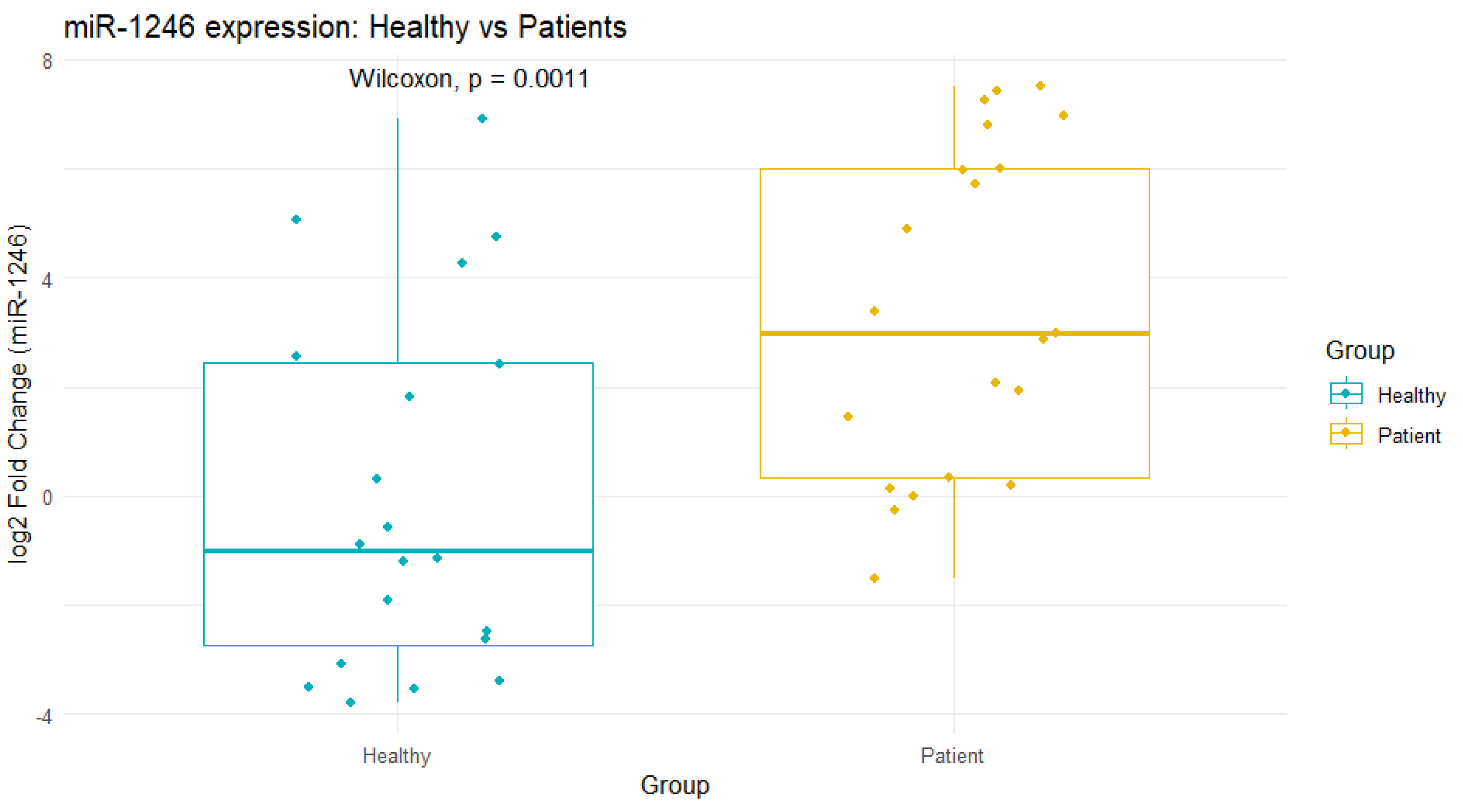The height and width of the screenshot is (812, 1463).
Task: Click the plot title text
Action: [345, 27]
